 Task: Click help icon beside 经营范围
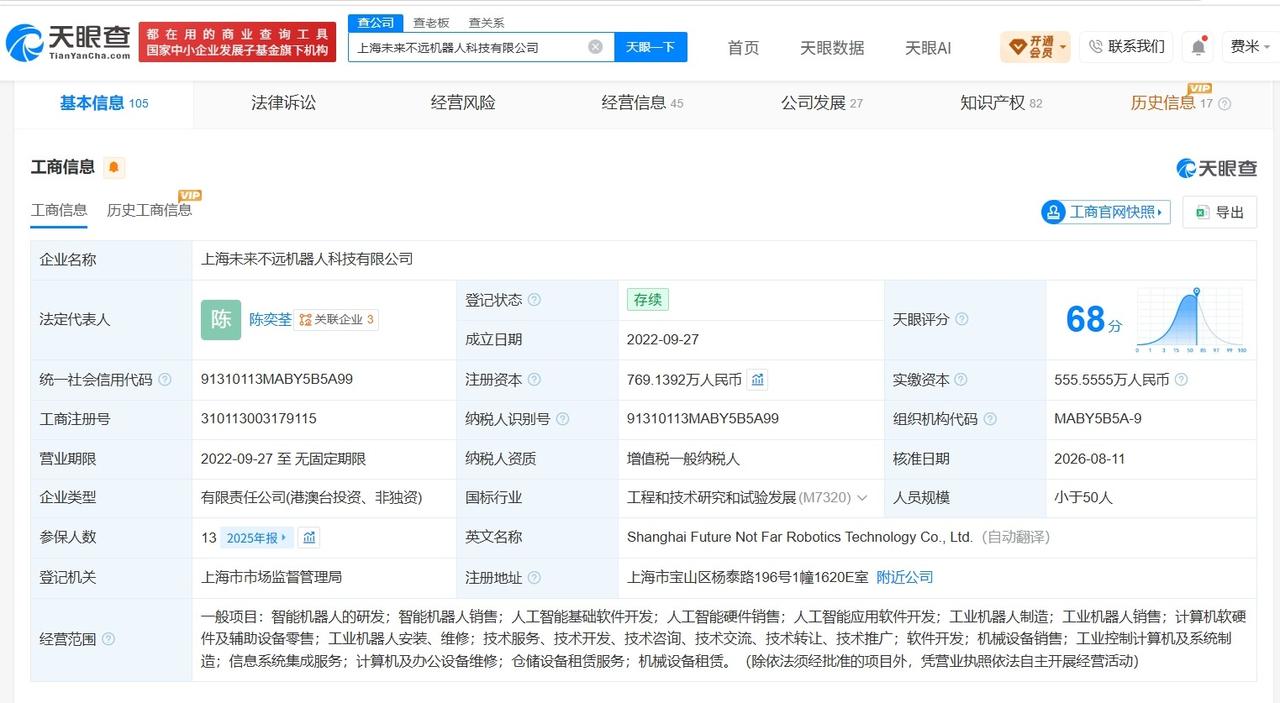(108, 639)
